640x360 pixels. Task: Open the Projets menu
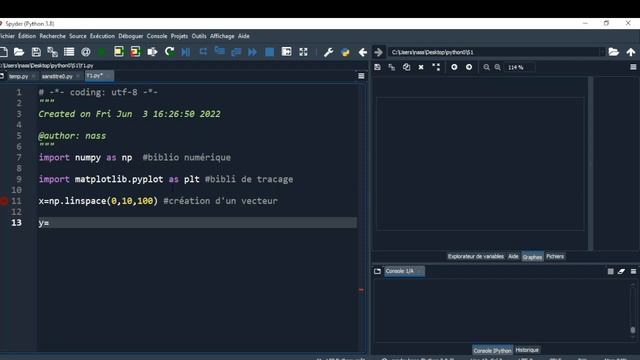tap(179, 36)
